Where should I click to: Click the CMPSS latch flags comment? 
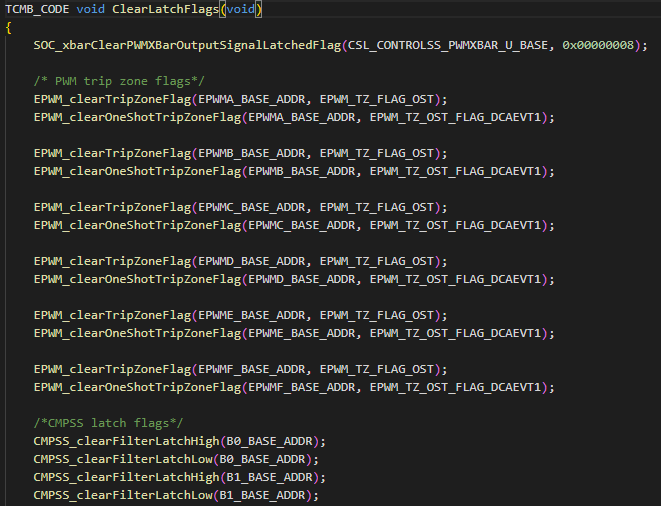click(x=108, y=423)
